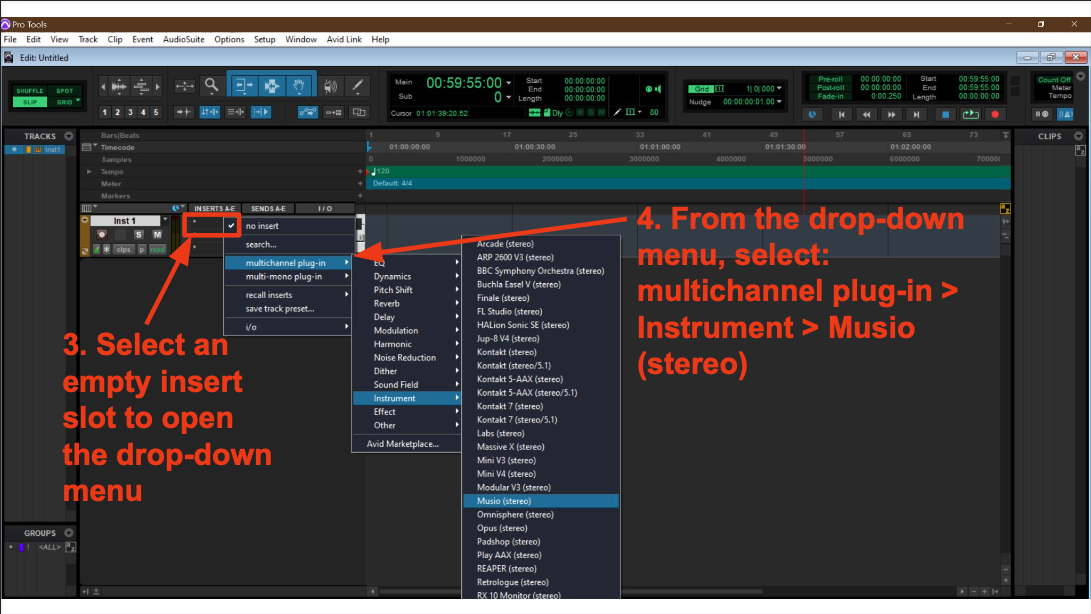Click the online sync clock button

813,114
